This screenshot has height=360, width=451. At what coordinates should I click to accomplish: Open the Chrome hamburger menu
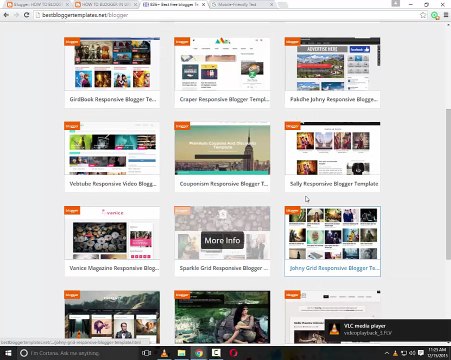[446, 15]
